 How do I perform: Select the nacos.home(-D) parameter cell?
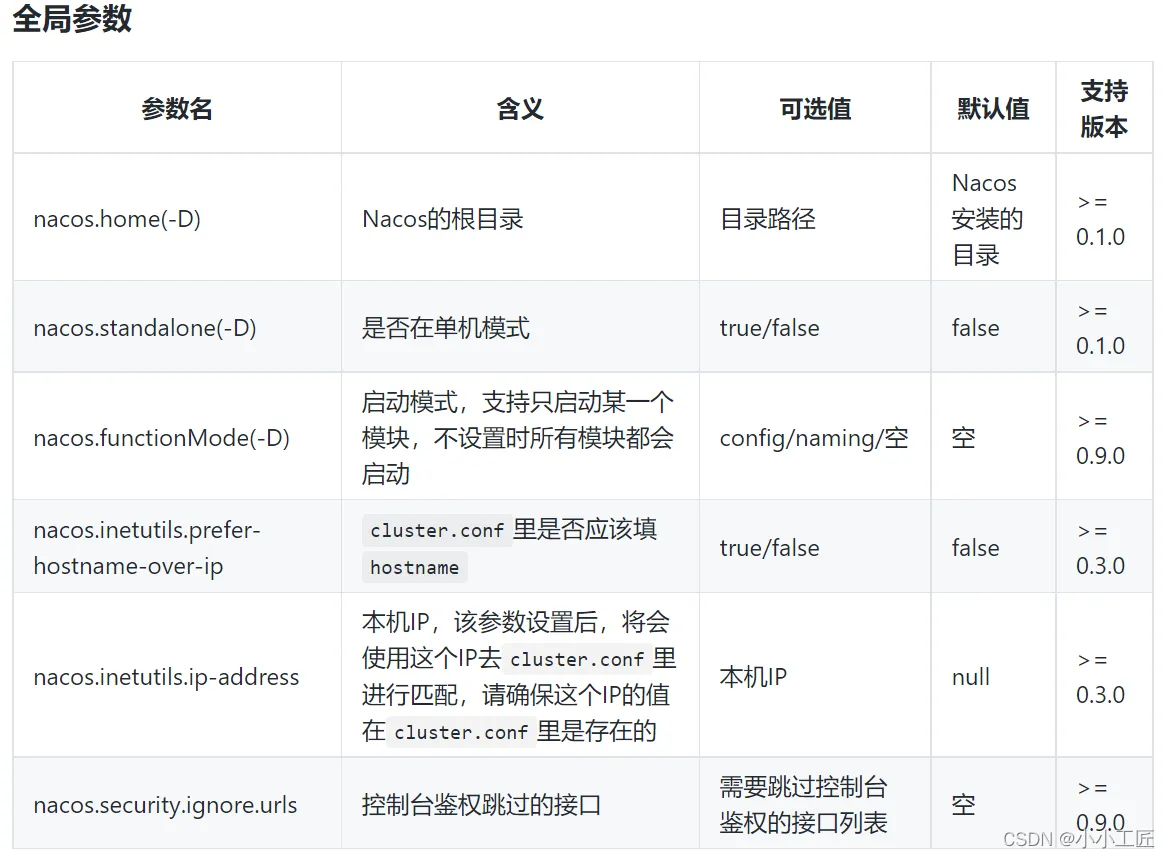(117, 219)
